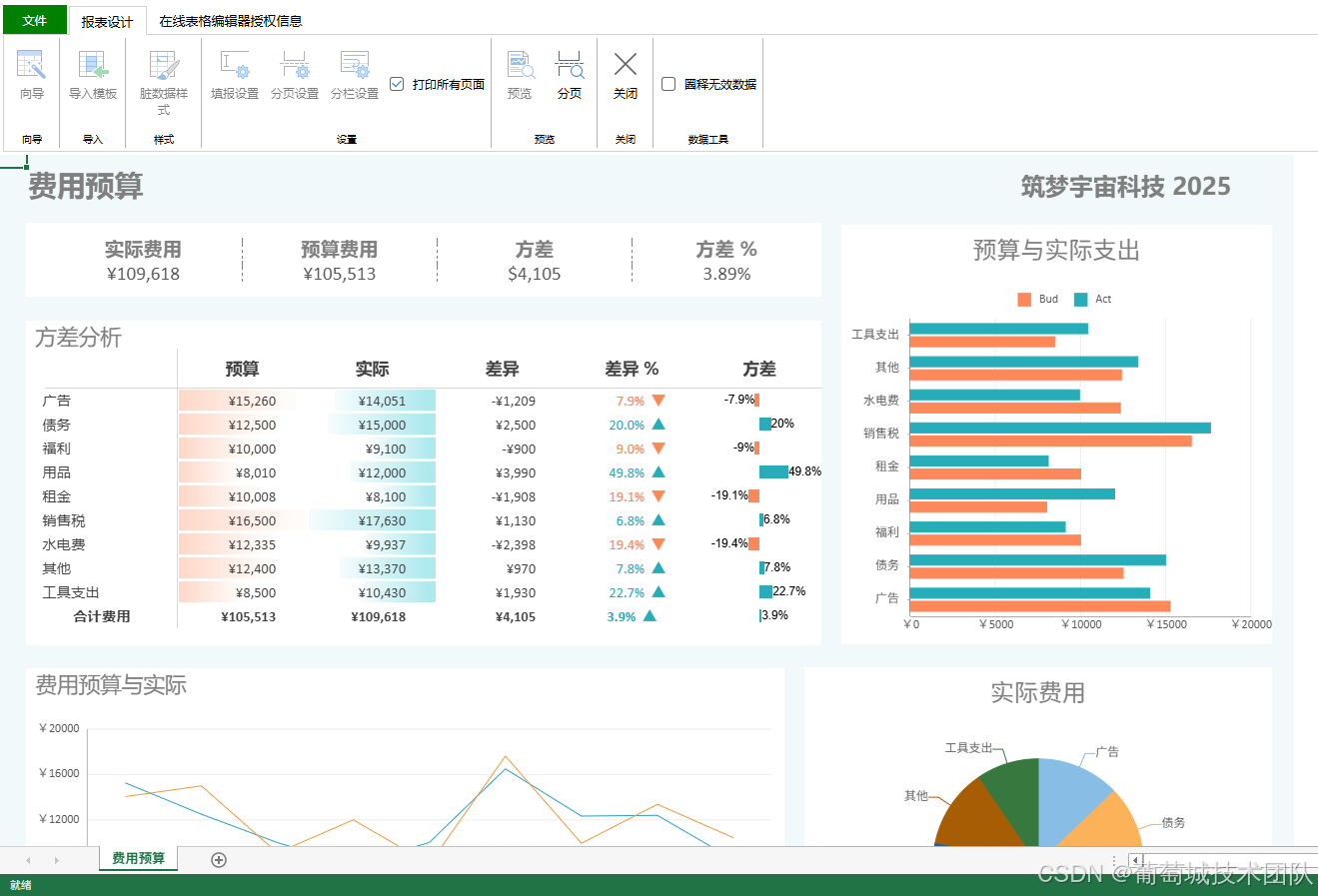Image resolution: width=1318 pixels, height=896 pixels.
Task: Click the -¥900 difference cell
Action: pyautogui.click(x=519, y=448)
